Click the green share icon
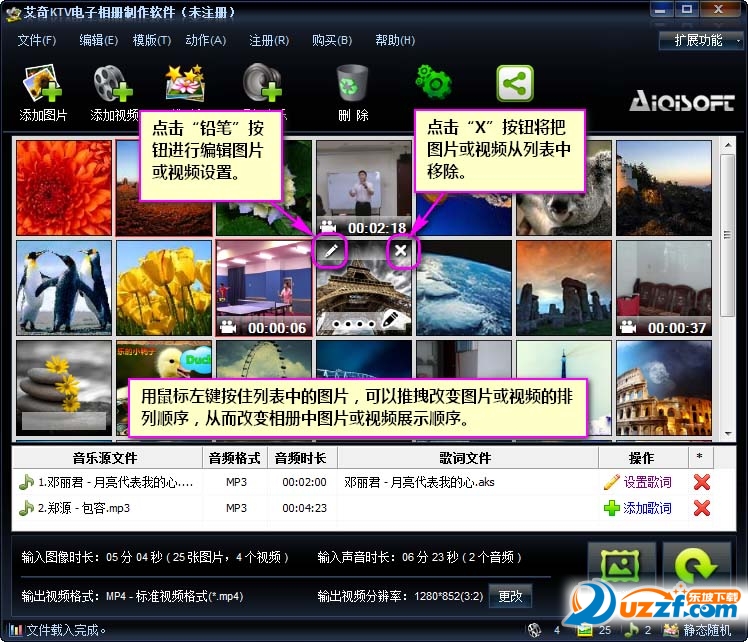The height and width of the screenshot is (642, 748). pos(515,83)
